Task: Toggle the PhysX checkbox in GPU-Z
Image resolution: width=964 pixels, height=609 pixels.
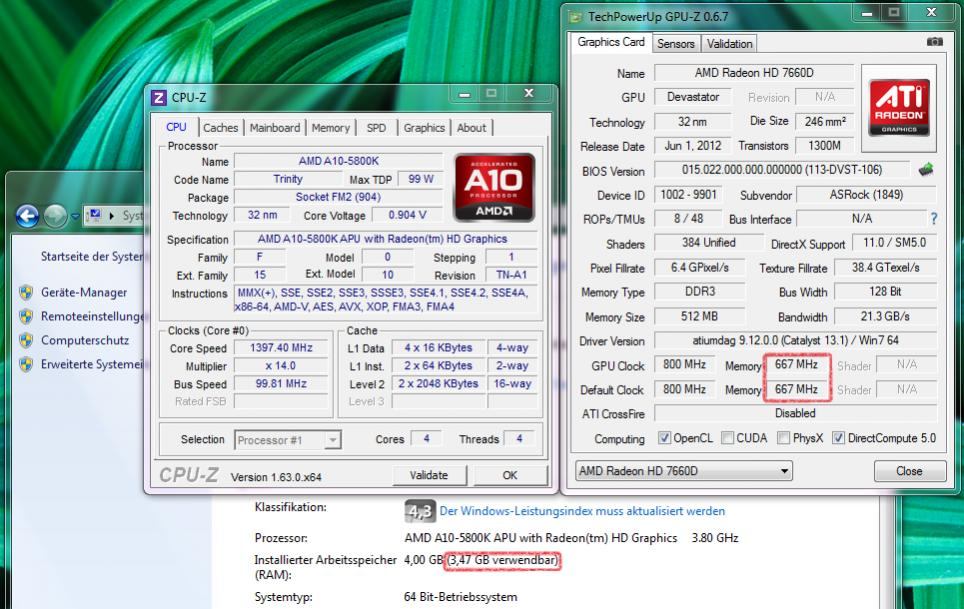Action: pyautogui.click(x=783, y=438)
